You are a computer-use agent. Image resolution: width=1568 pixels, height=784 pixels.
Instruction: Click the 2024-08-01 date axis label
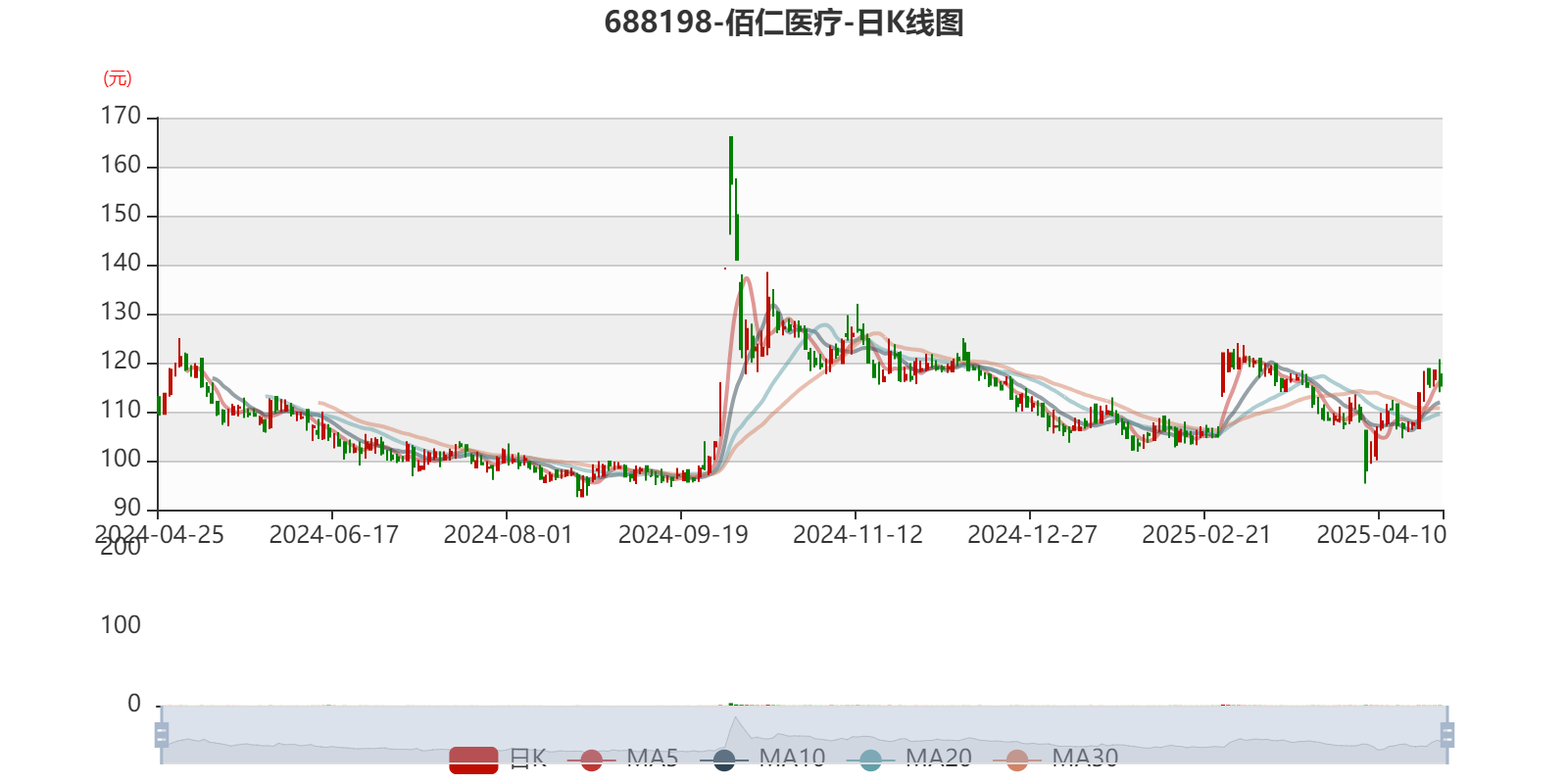click(x=508, y=534)
